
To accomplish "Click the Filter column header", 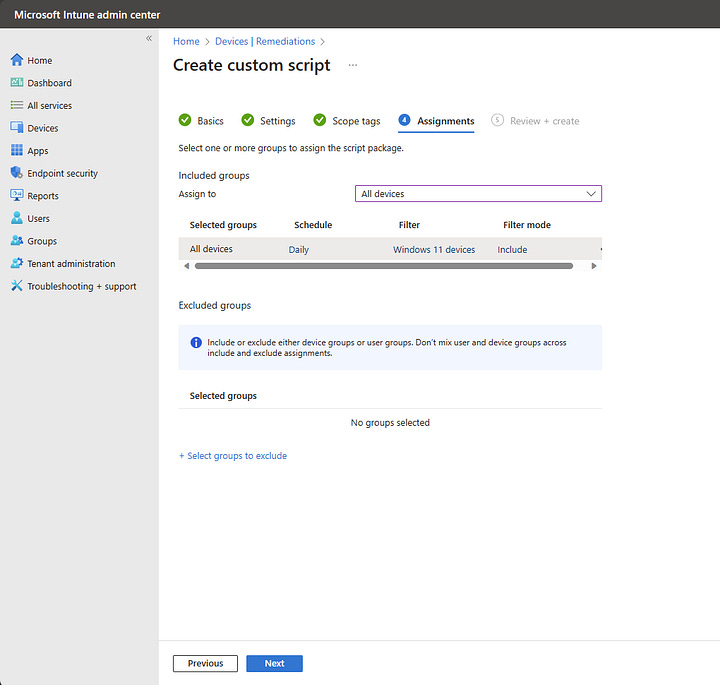I will [409, 225].
